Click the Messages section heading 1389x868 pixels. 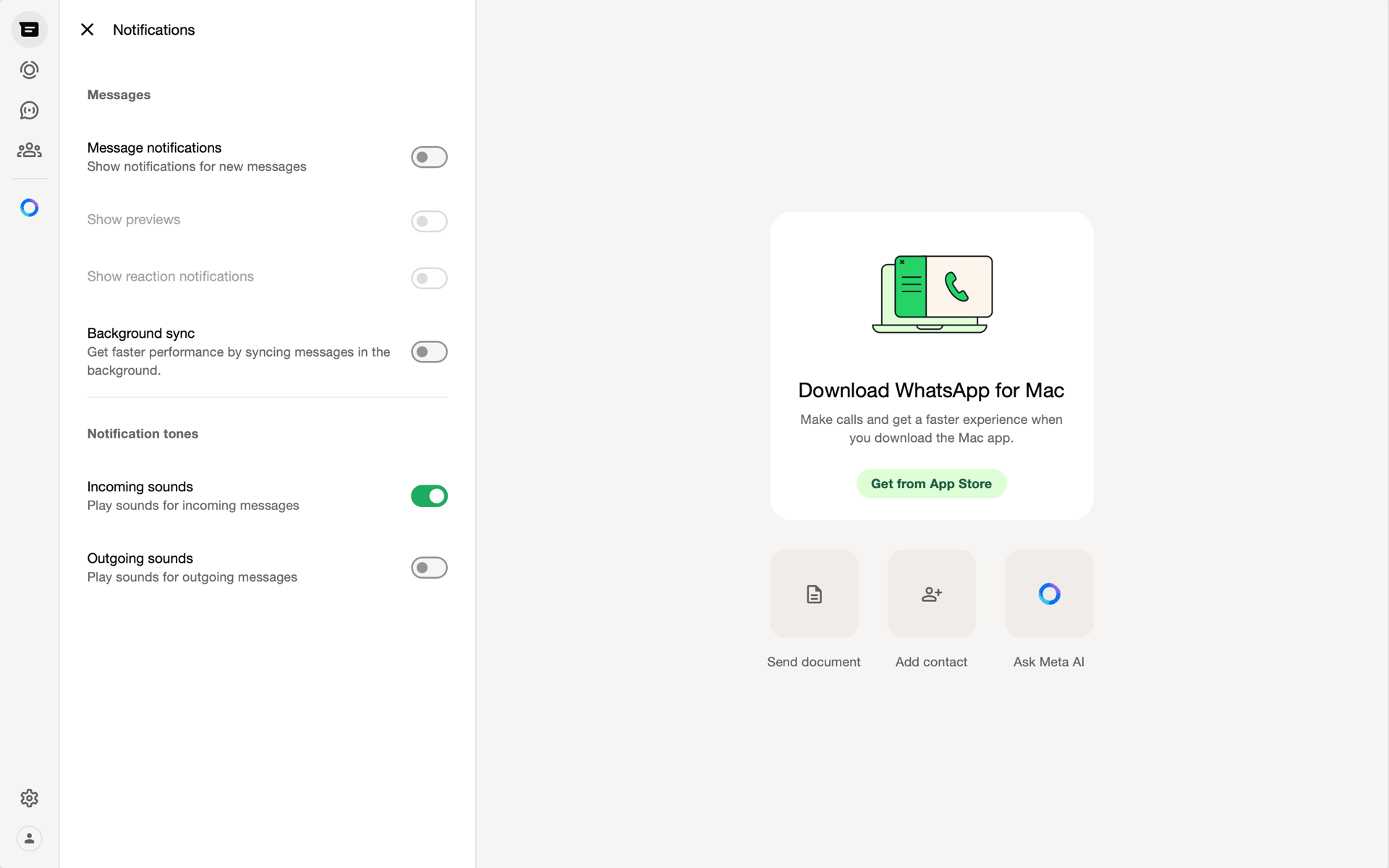(x=119, y=95)
